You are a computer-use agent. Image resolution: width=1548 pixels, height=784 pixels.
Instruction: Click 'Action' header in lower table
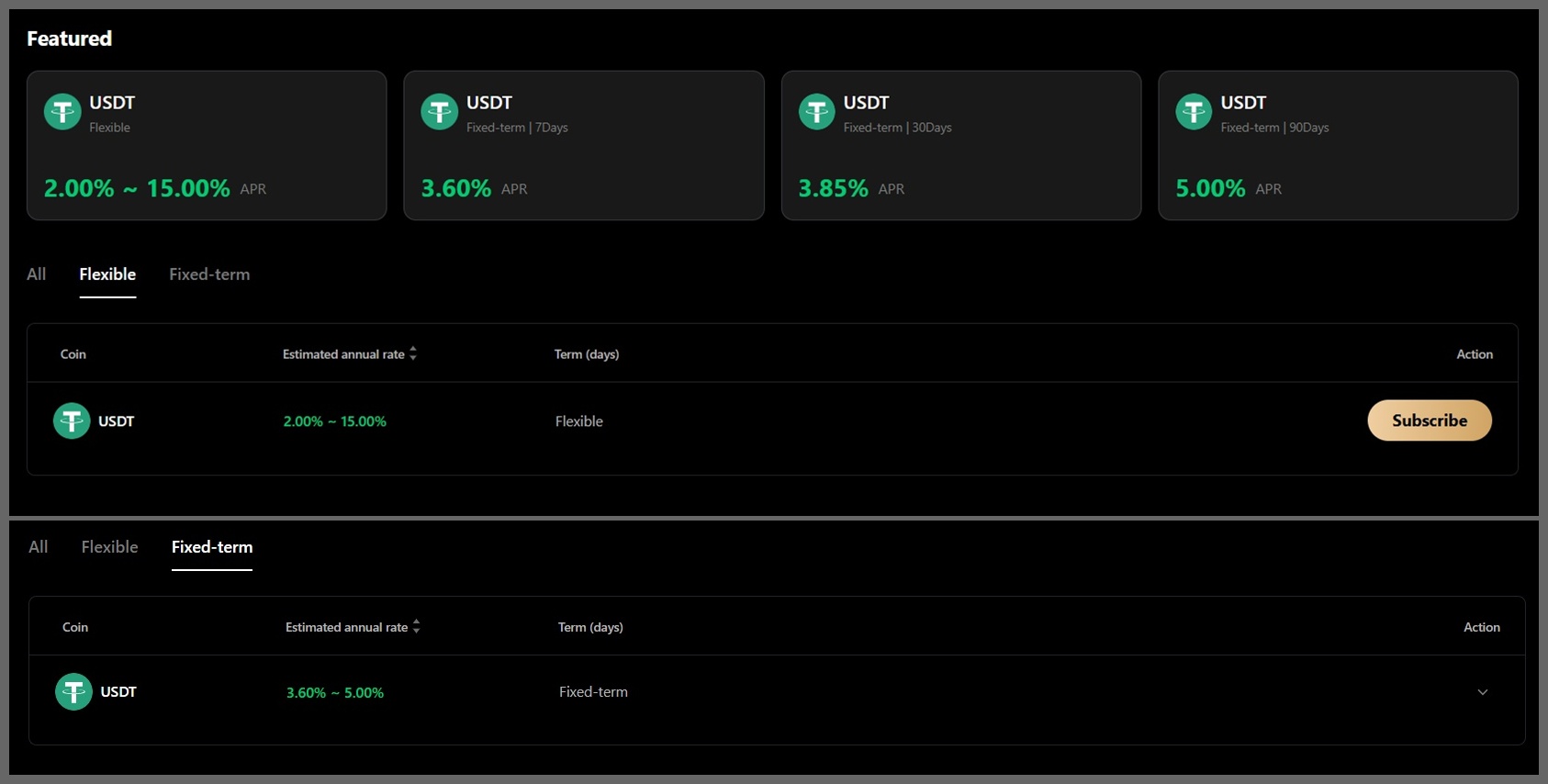[1482, 627]
